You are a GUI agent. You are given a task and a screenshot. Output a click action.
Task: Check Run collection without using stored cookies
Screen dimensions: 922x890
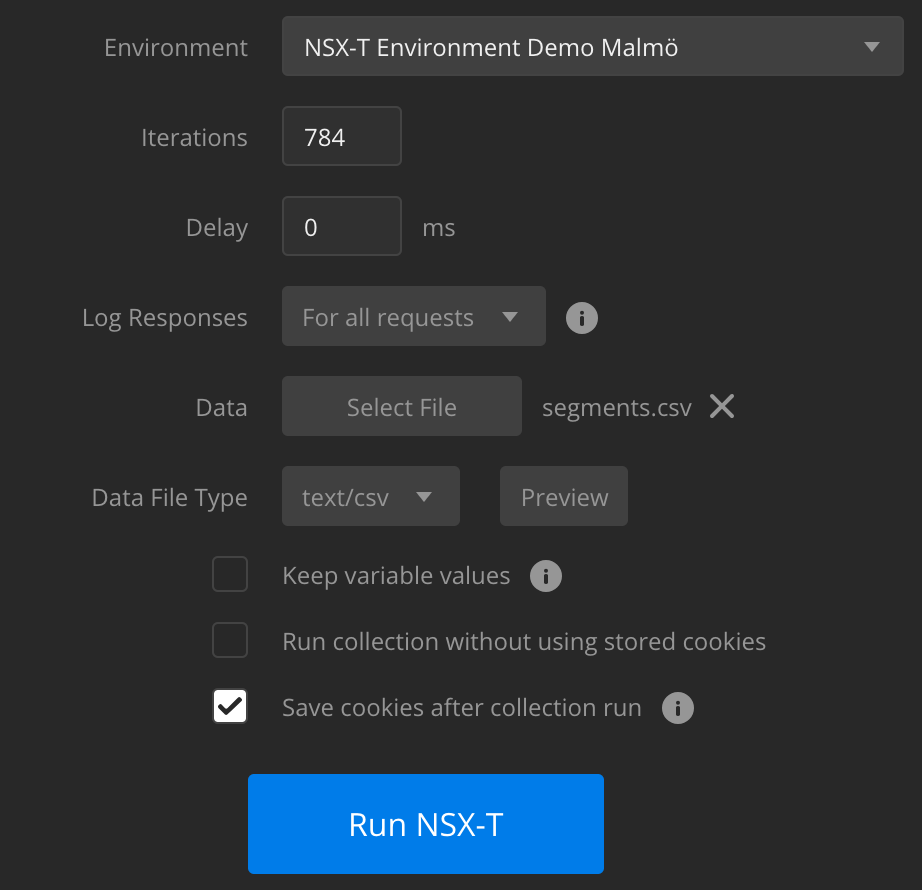tap(230, 640)
